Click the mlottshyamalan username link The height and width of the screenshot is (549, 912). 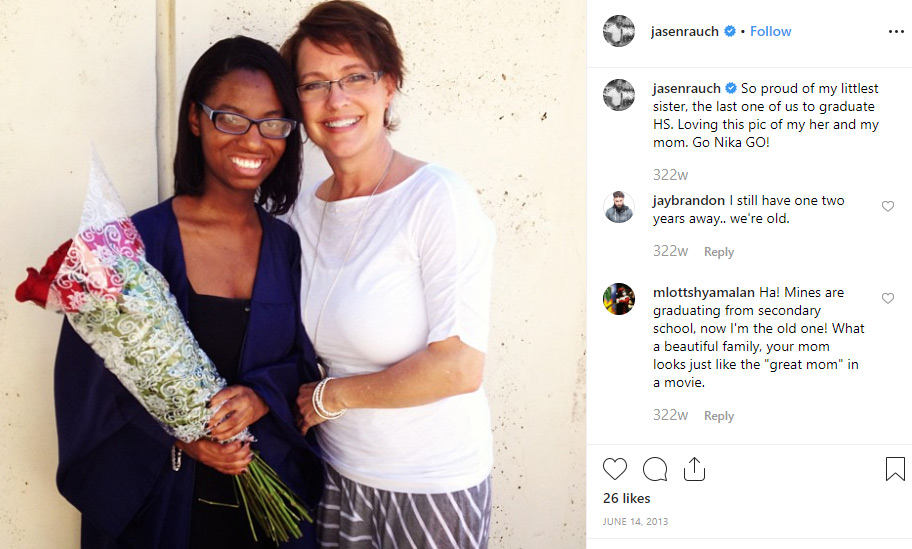click(x=704, y=293)
